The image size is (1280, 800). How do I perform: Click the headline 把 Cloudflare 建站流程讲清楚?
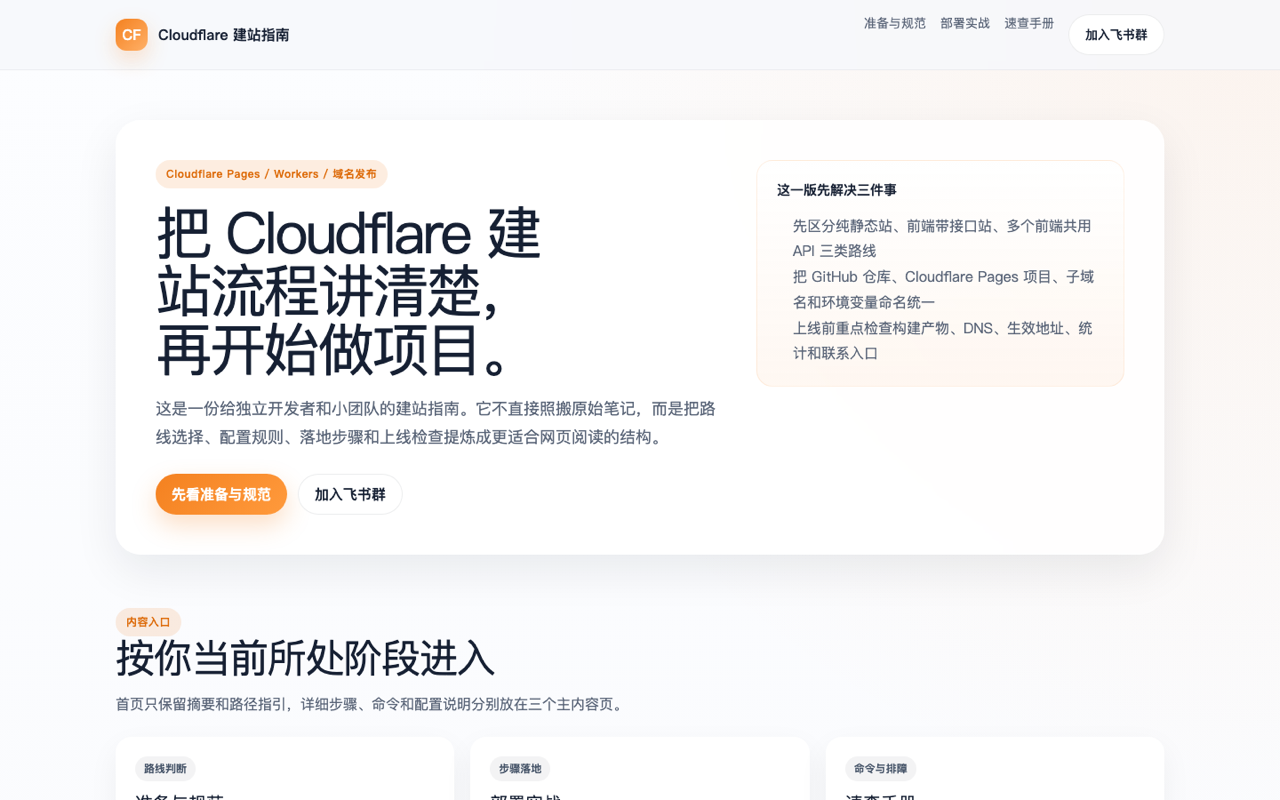click(348, 291)
